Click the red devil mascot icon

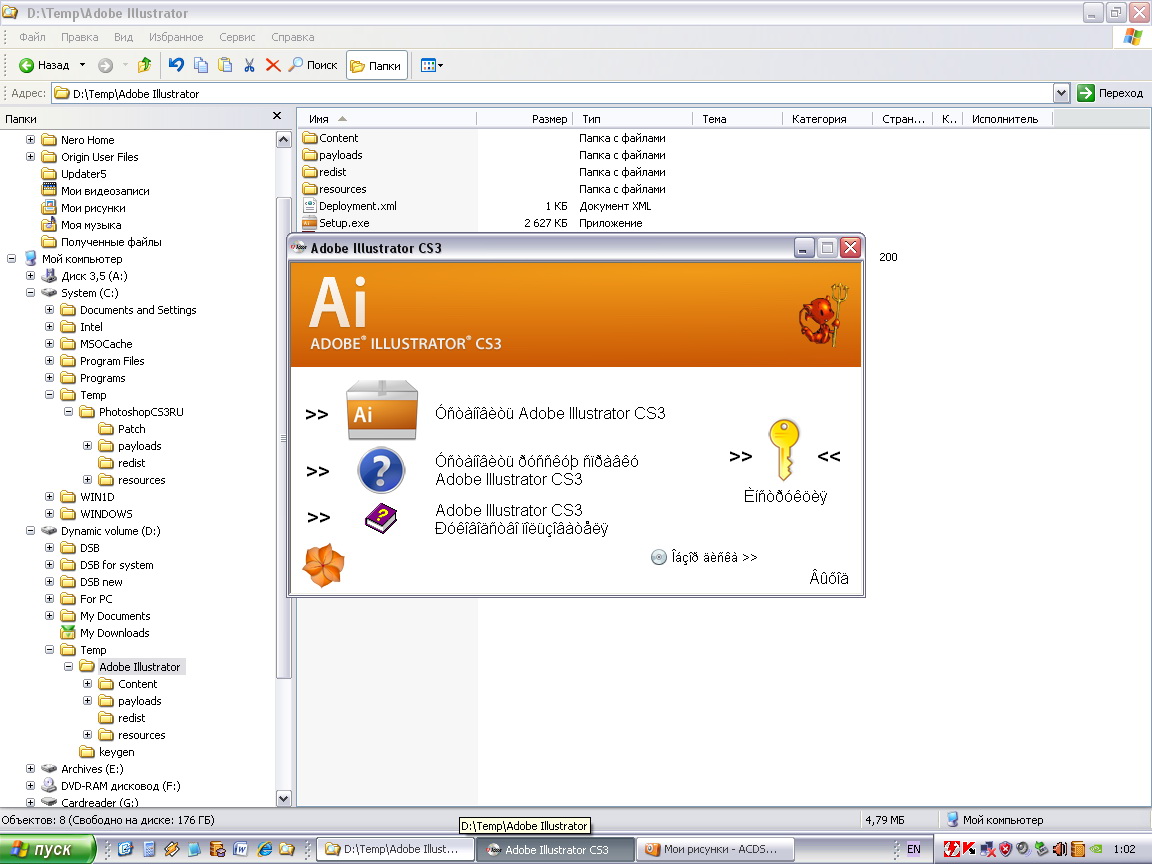point(822,317)
